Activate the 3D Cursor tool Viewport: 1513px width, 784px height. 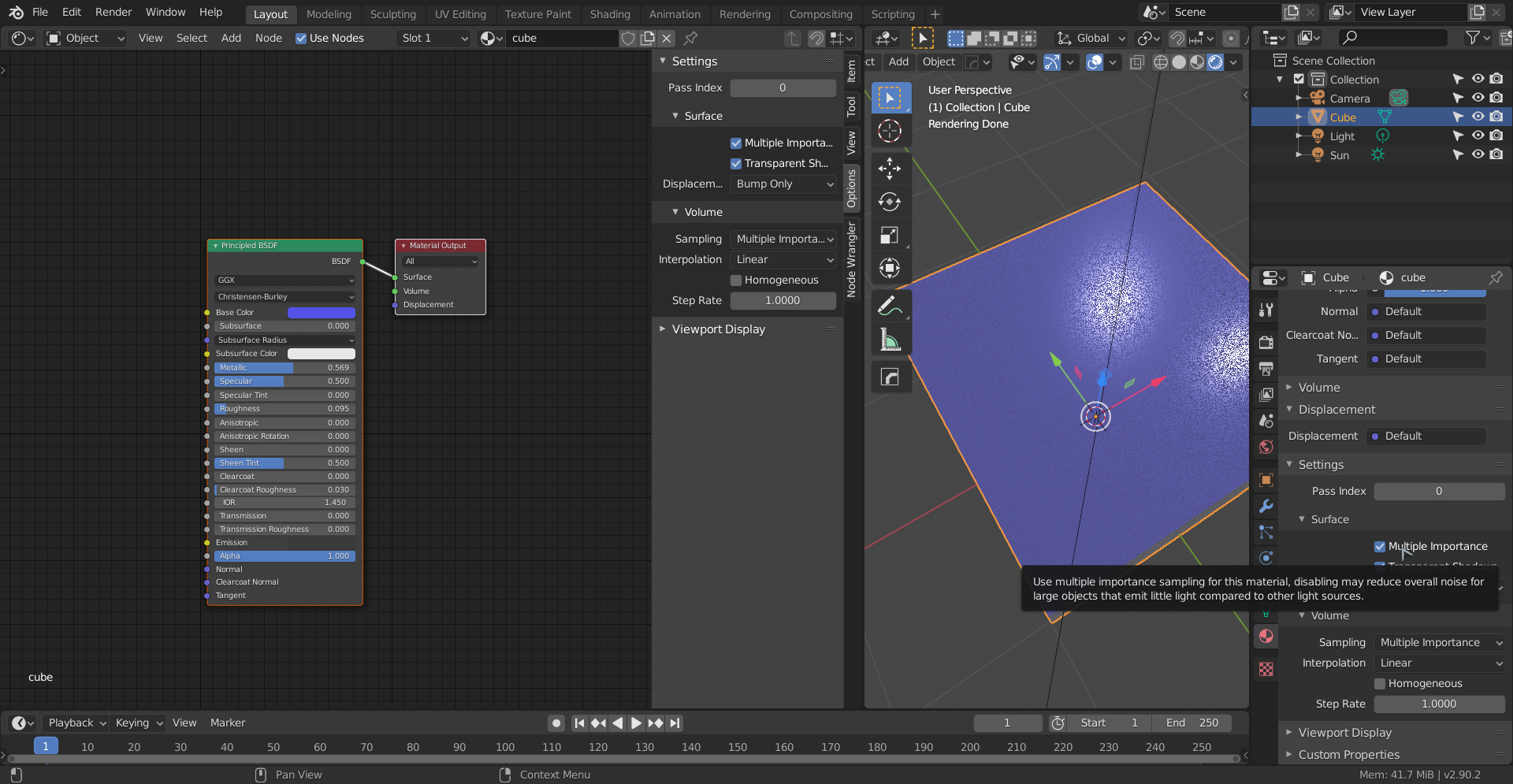[x=890, y=131]
